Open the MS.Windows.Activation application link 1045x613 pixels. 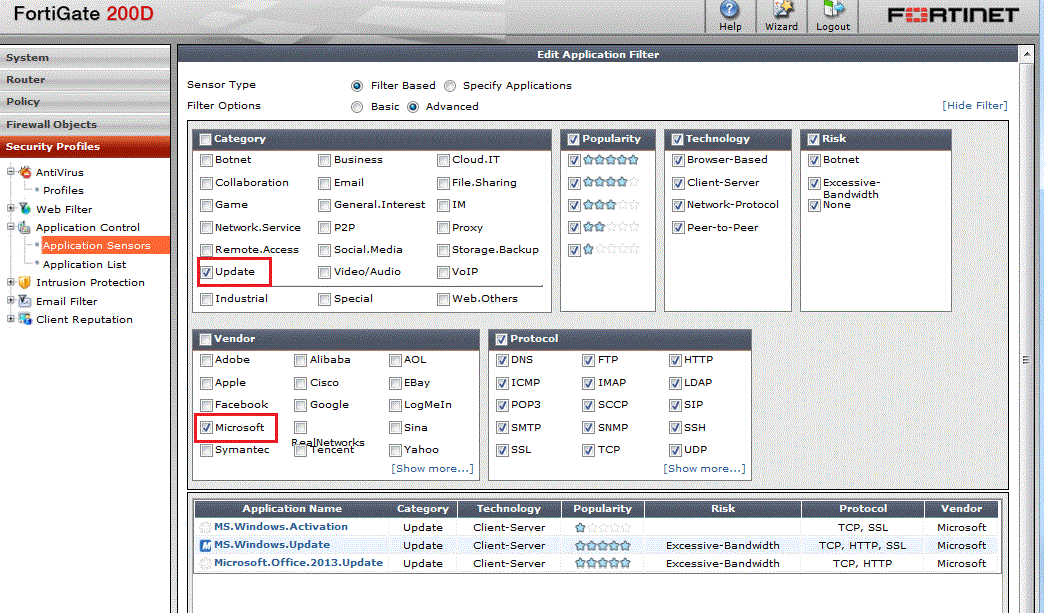pos(281,526)
